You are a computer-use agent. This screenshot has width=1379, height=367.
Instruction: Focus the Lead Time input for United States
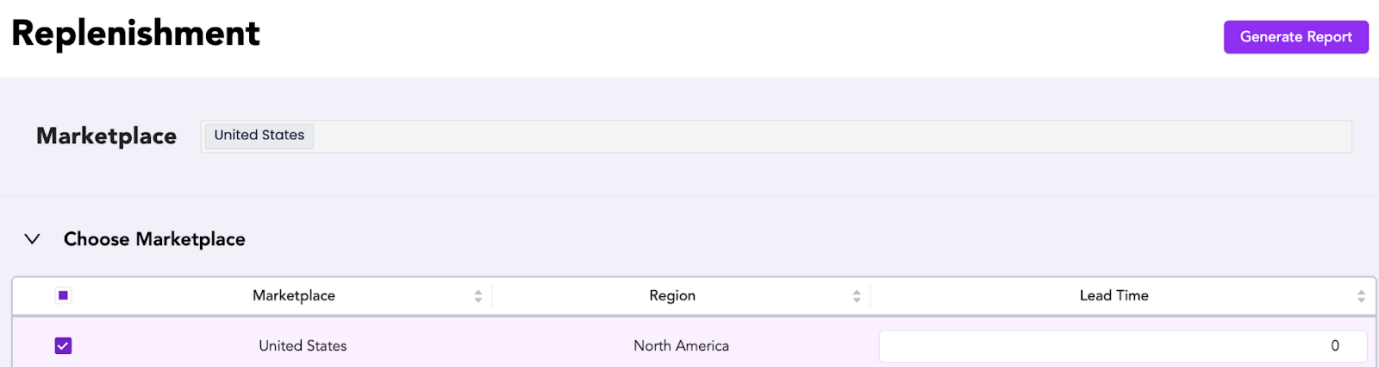(x=1122, y=346)
